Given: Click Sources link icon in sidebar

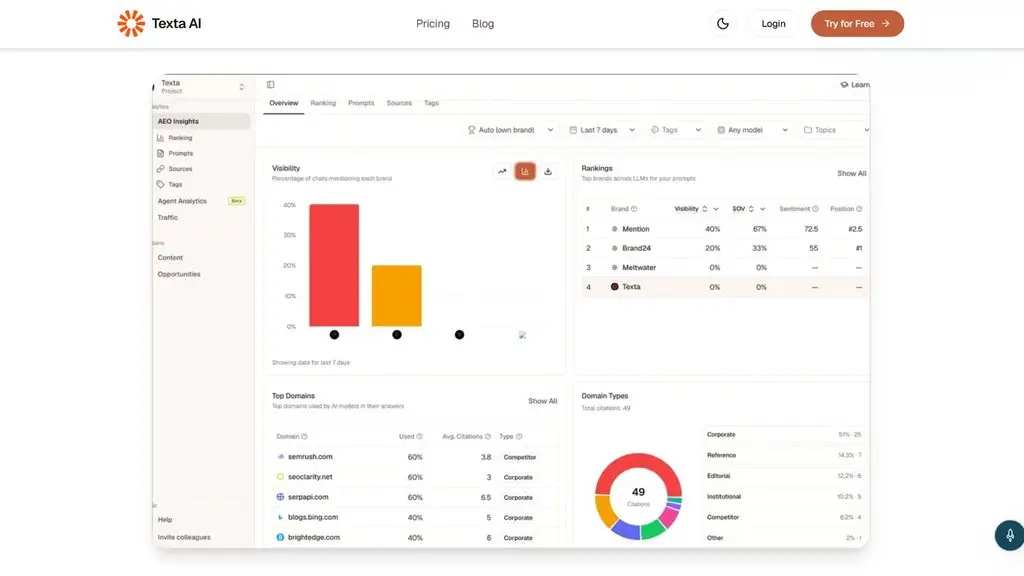Looking at the screenshot, I should click(x=160, y=169).
